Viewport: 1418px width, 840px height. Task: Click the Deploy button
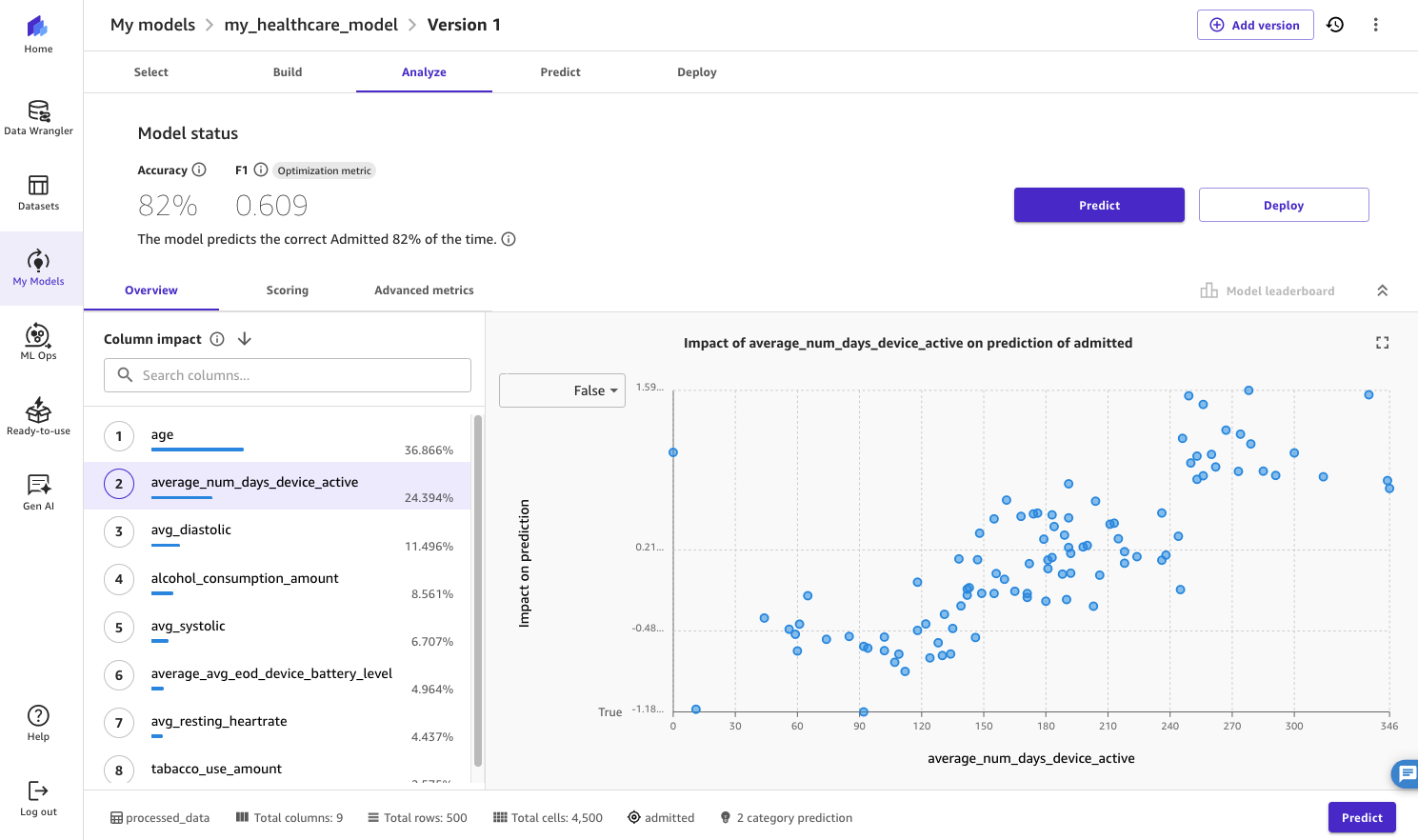(1283, 205)
